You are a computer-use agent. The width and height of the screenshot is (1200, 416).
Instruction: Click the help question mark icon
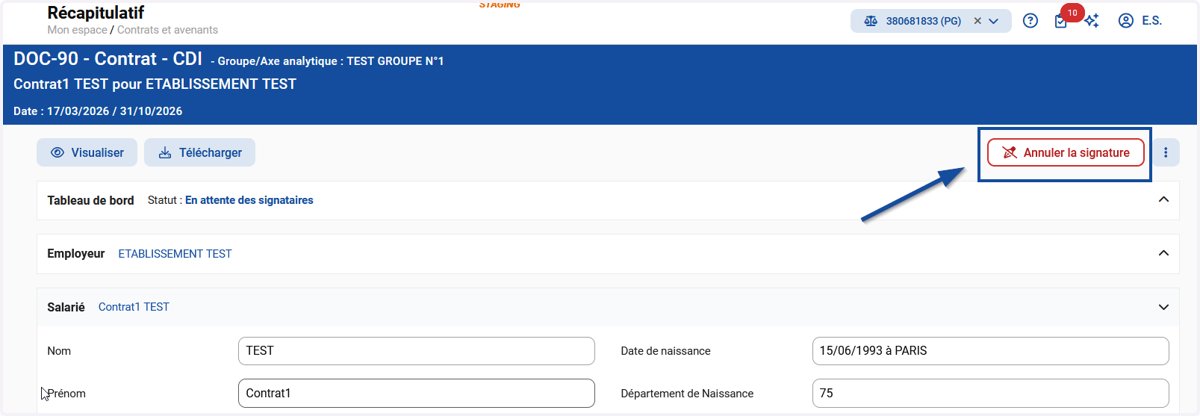click(x=1030, y=20)
